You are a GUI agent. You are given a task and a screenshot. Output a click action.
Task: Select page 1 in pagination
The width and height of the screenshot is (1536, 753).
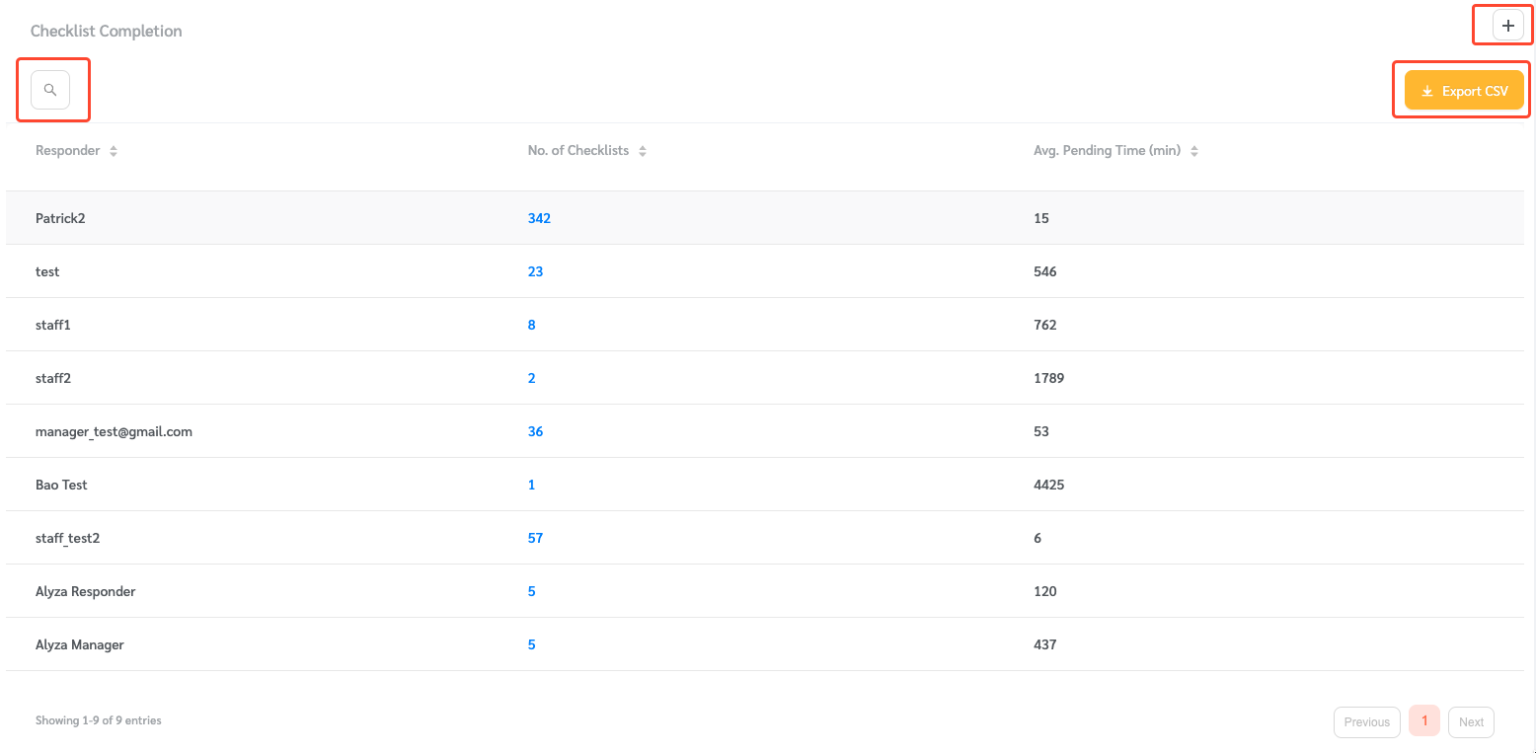click(x=1424, y=721)
